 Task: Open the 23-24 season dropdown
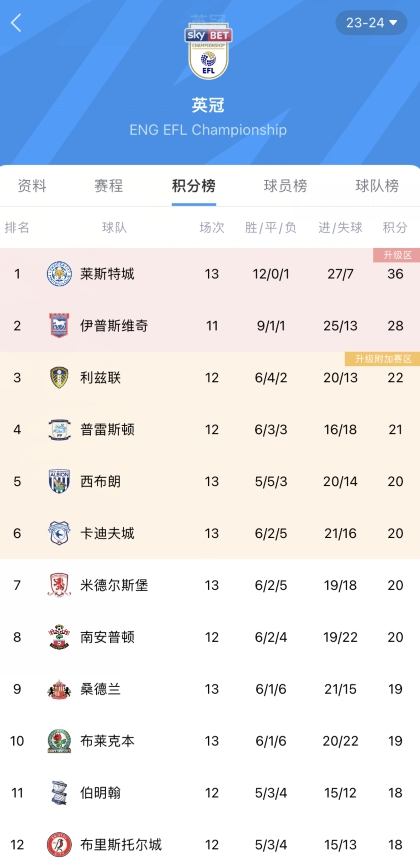tap(372, 23)
